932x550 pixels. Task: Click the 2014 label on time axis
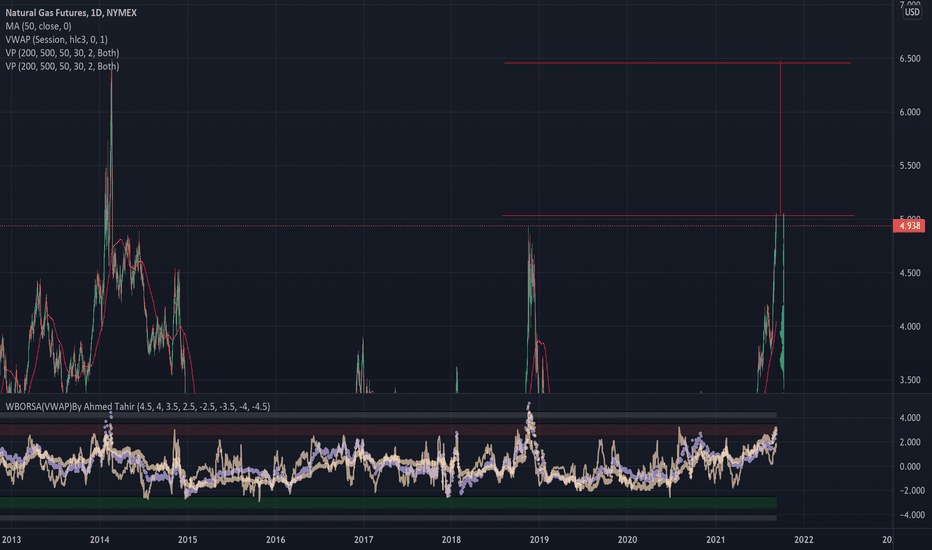[x=99, y=540]
